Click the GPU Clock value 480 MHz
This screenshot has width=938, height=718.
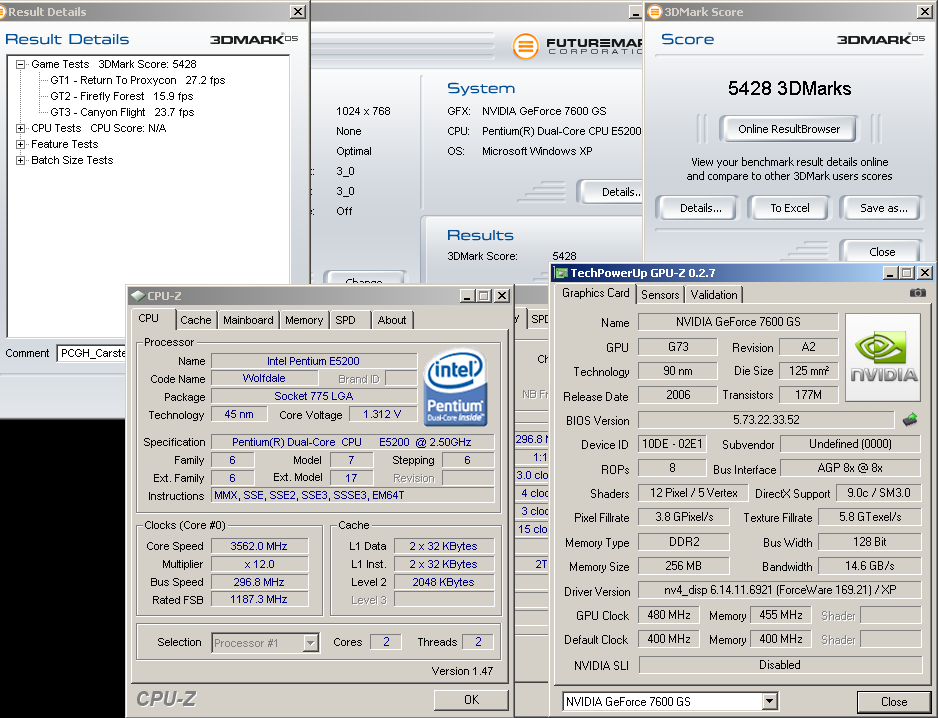pyautogui.click(x=669, y=614)
